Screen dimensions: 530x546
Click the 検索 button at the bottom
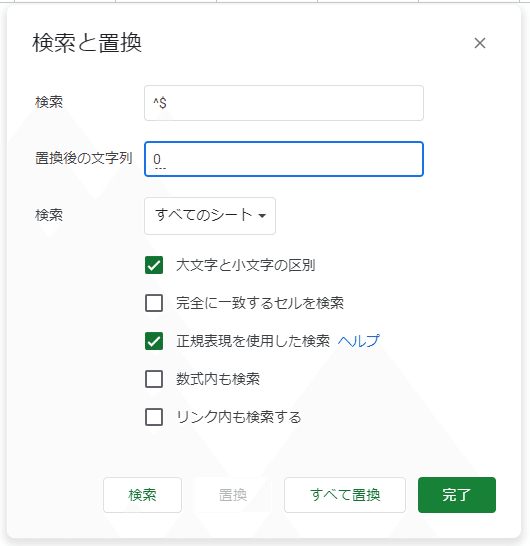pyautogui.click(x=142, y=495)
